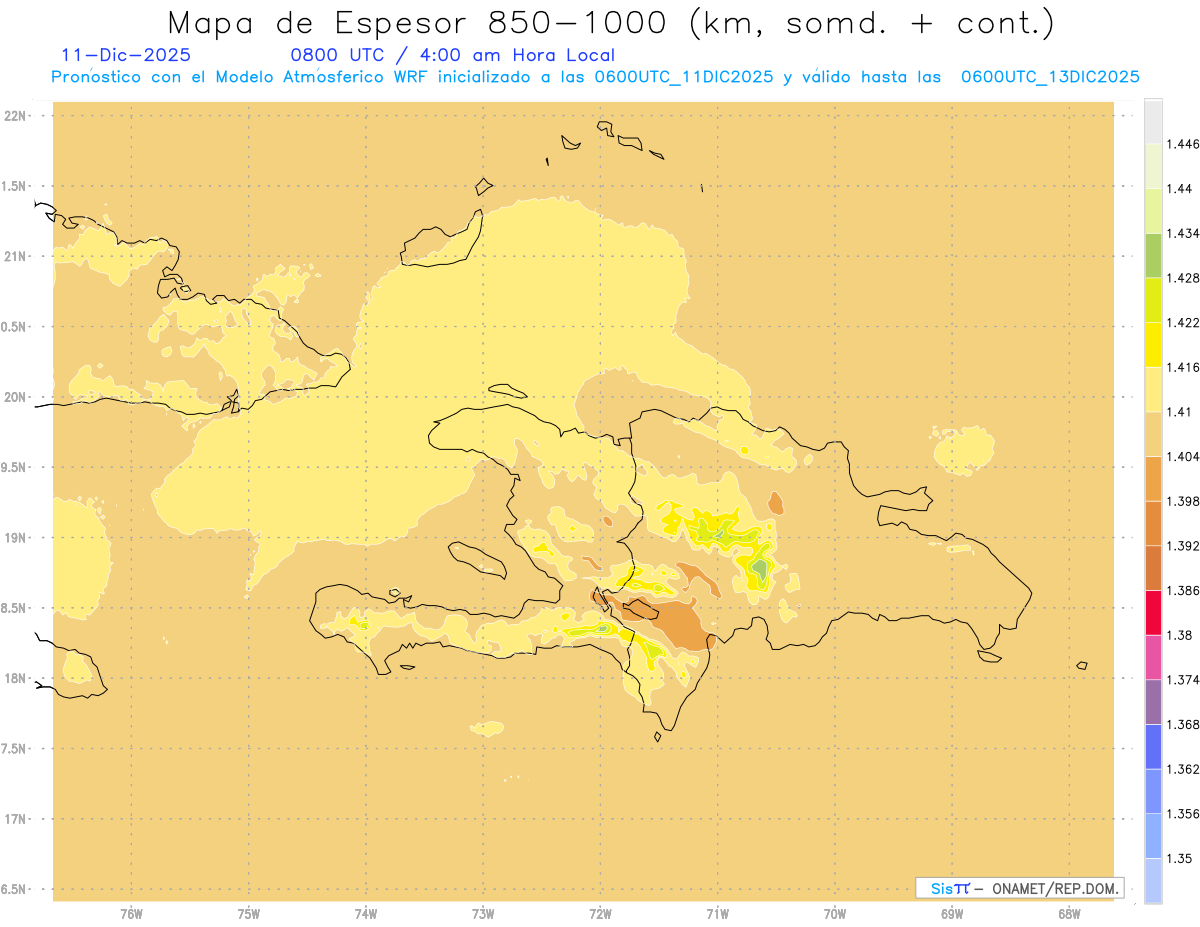Screen dimensions: 1200x927
Task: Click the '71W' longitude label
Action: [717, 913]
